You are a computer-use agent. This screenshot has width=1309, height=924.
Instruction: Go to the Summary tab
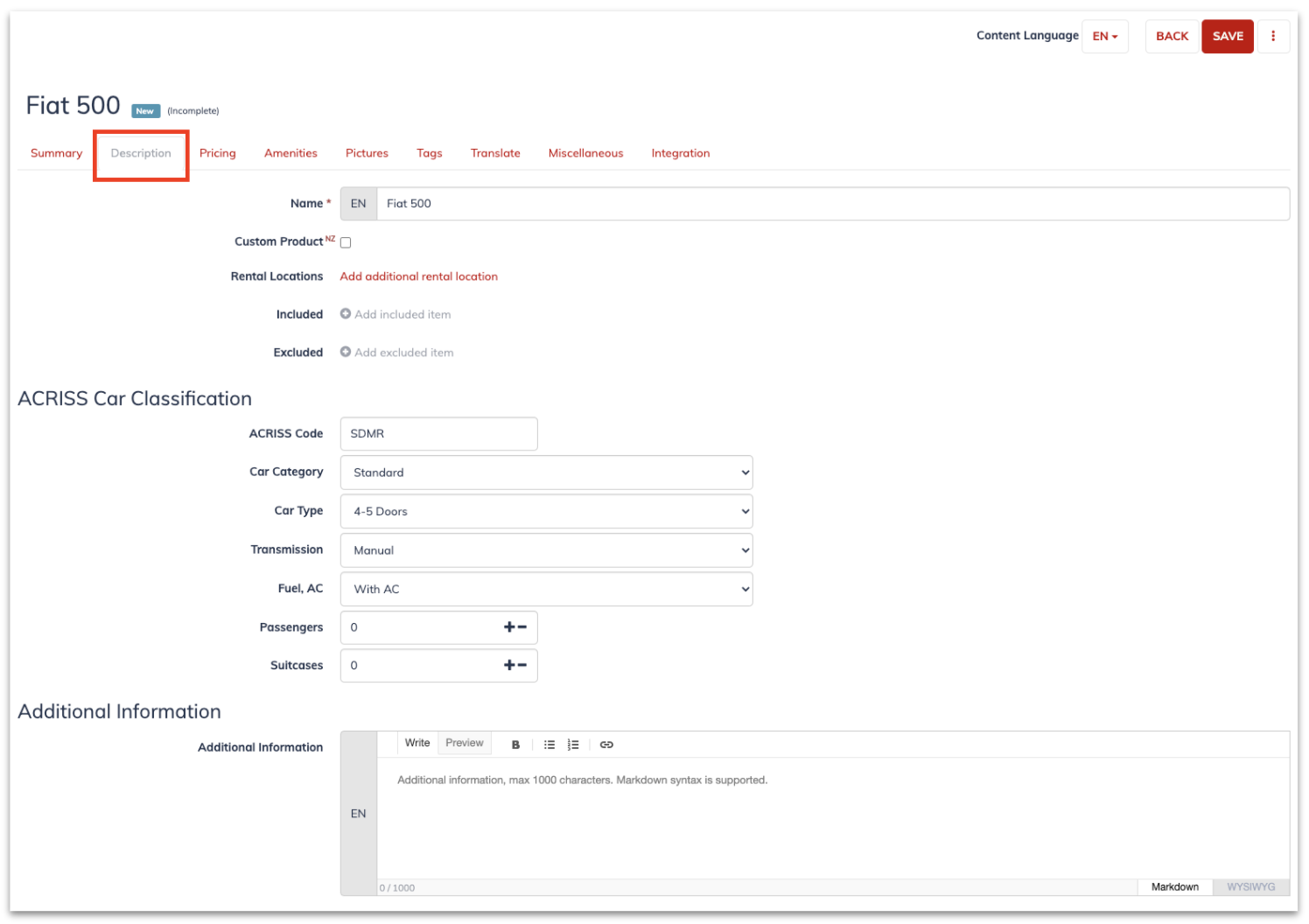point(56,153)
